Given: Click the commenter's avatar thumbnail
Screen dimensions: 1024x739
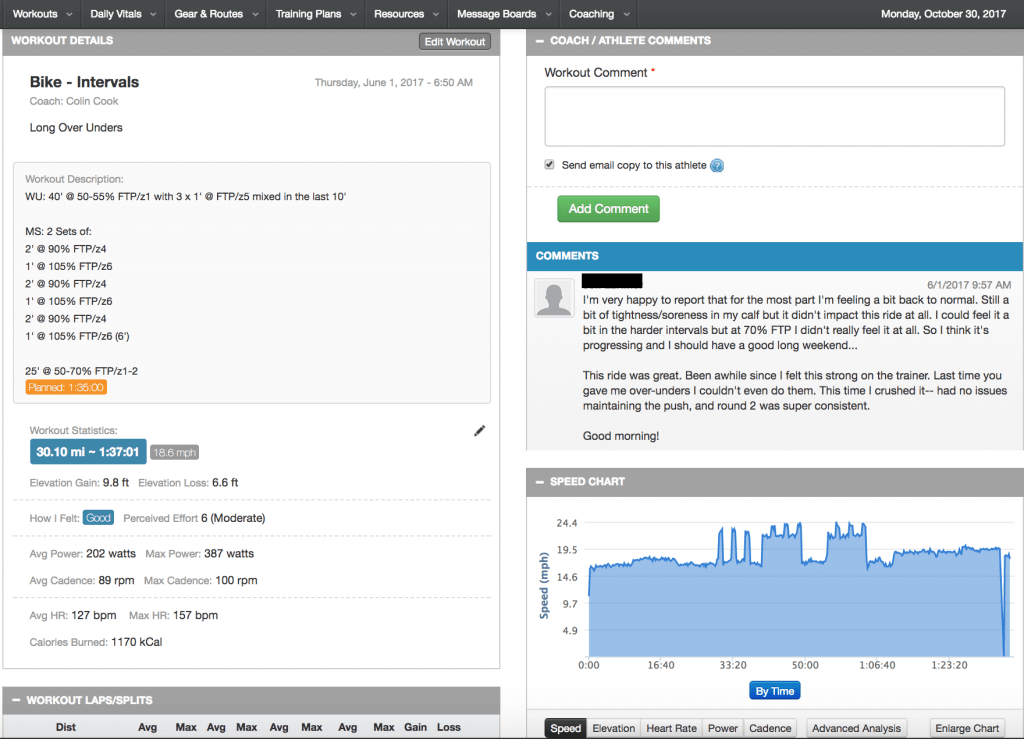Looking at the screenshot, I should coord(554,298).
